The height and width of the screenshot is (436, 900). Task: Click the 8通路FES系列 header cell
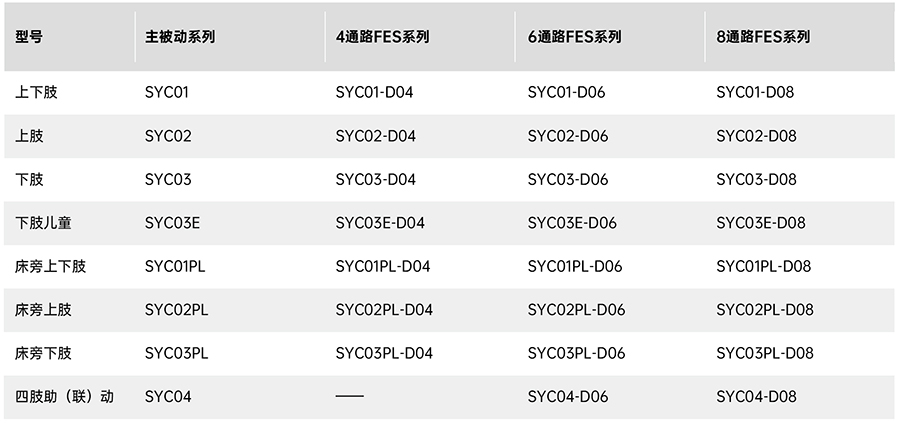(763, 38)
